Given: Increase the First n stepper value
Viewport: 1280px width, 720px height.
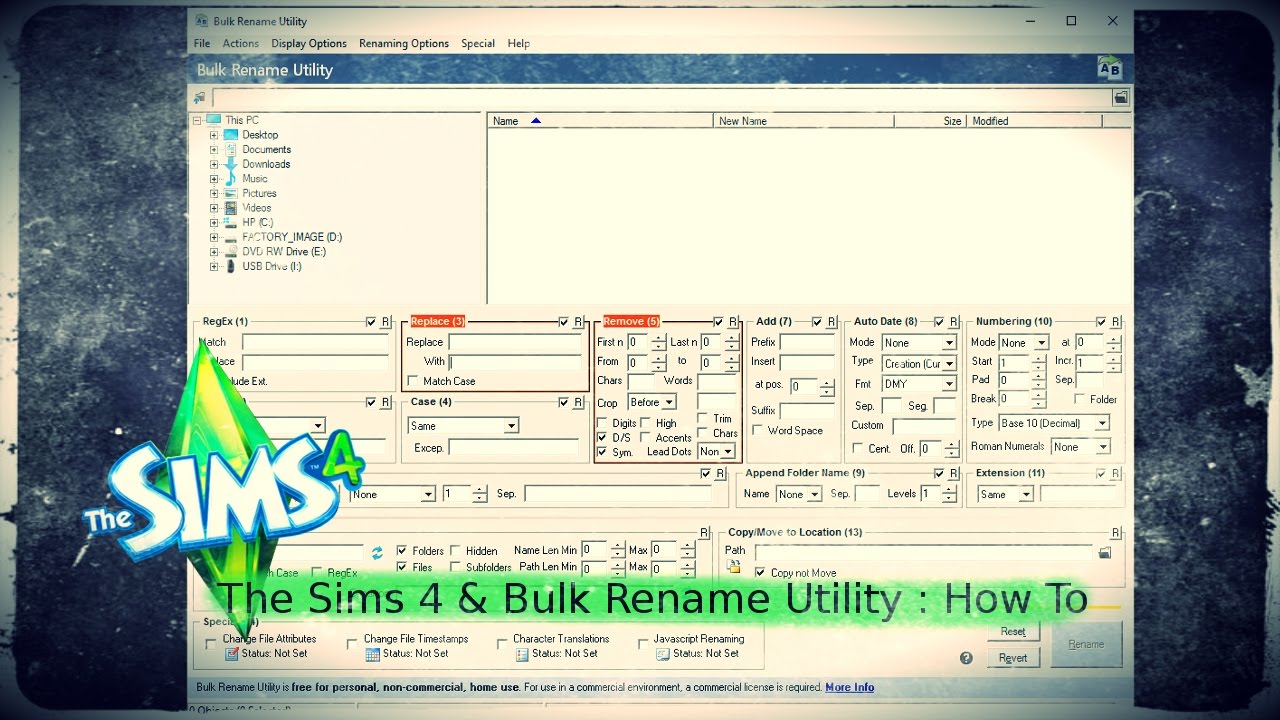Looking at the screenshot, I should point(658,338).
